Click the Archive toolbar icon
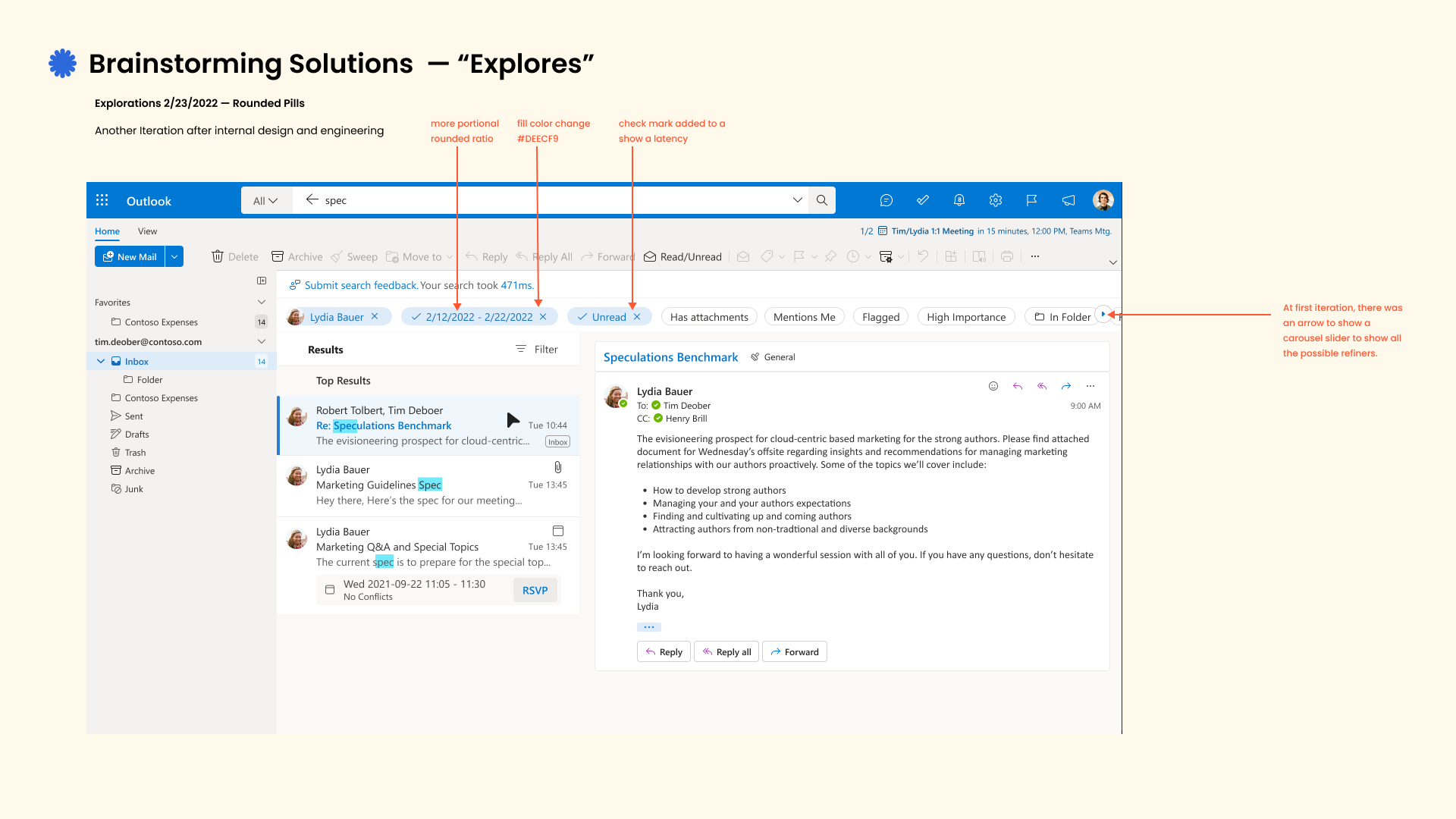Image resolution: width=1456 pixels, height=819 pixels. (278, 257)
